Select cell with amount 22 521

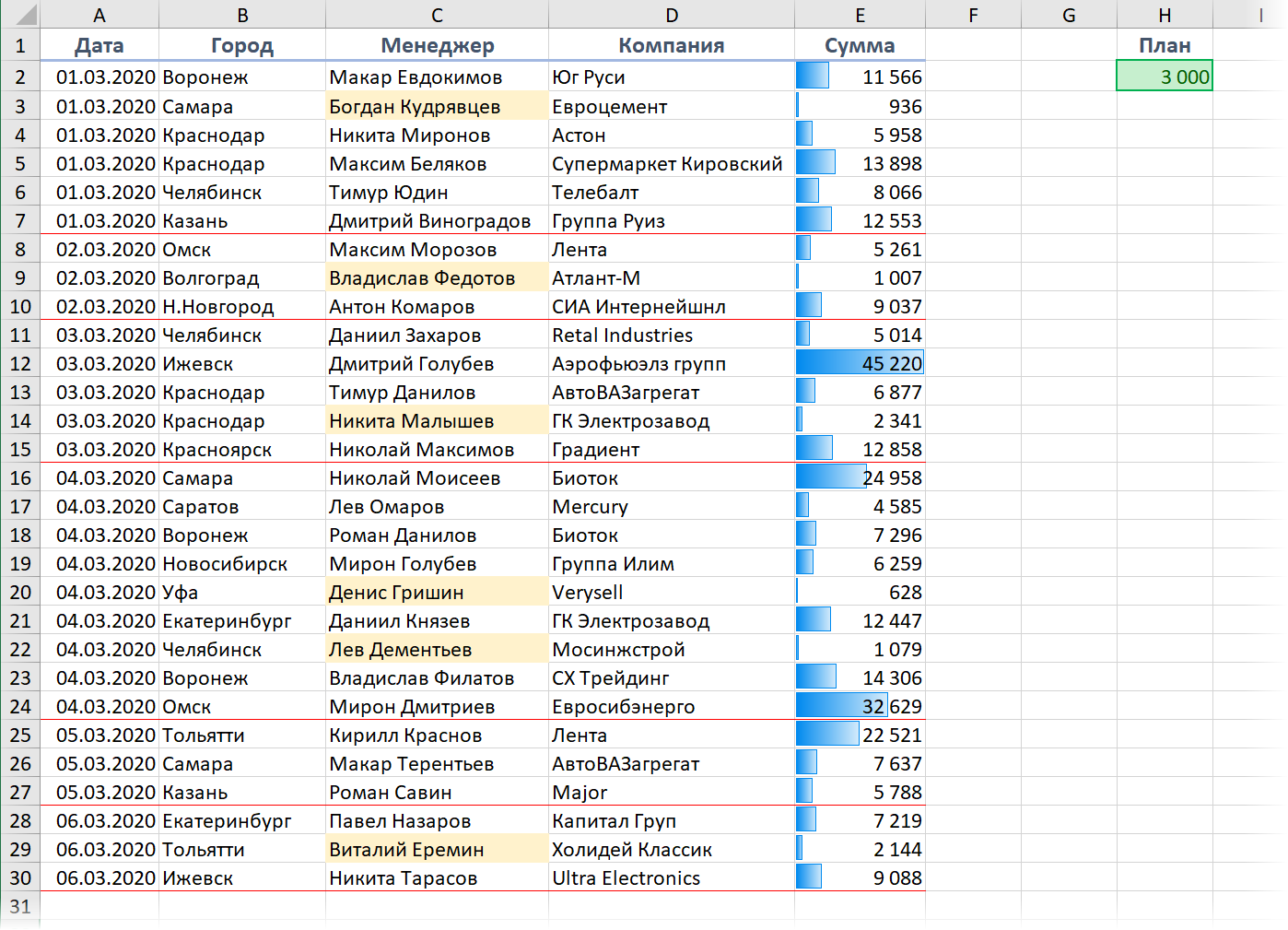(860, 735)
